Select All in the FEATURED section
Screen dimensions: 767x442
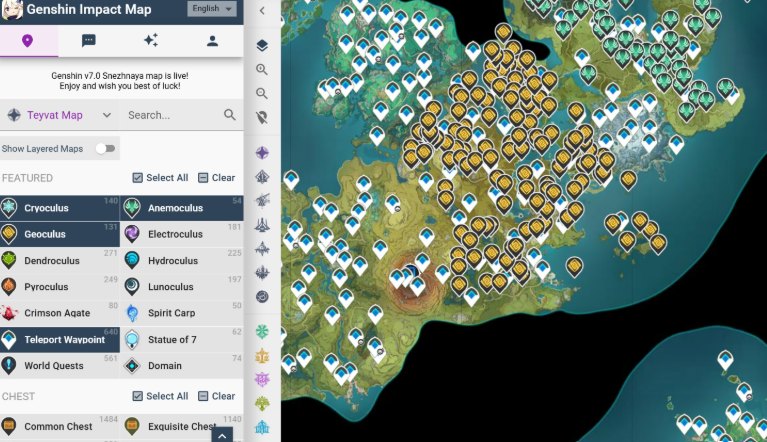click(x=160, y=178)
